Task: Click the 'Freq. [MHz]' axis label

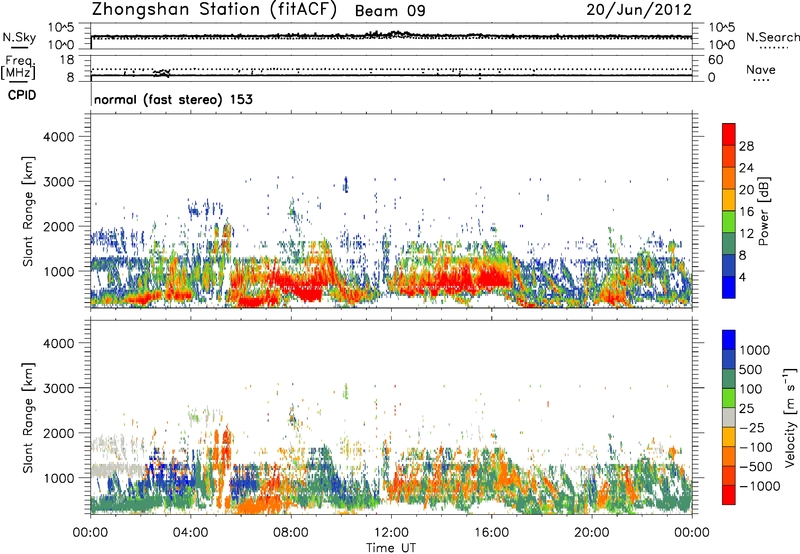Action: tap(19, 68)
